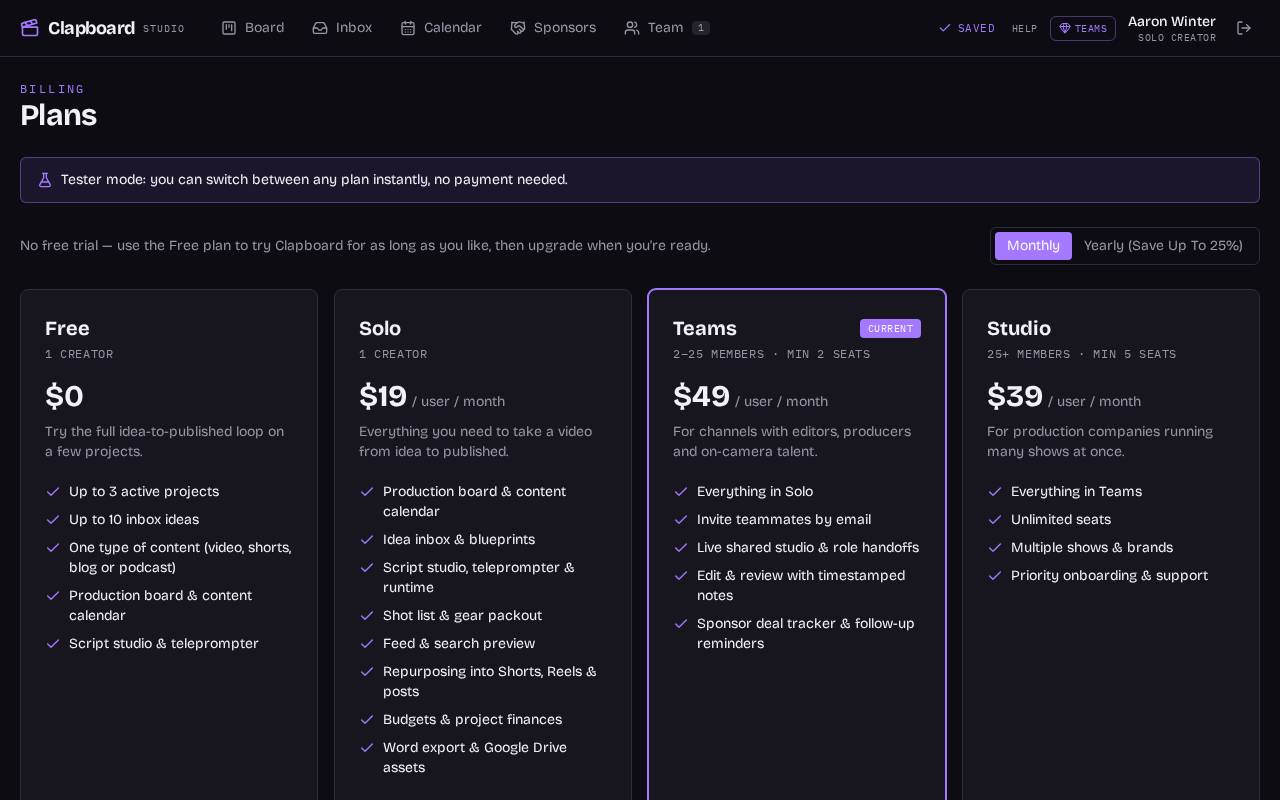Click checkmark beside Invite teammates by email
This screenshot has width=1280, height=800.
point(681,520)
